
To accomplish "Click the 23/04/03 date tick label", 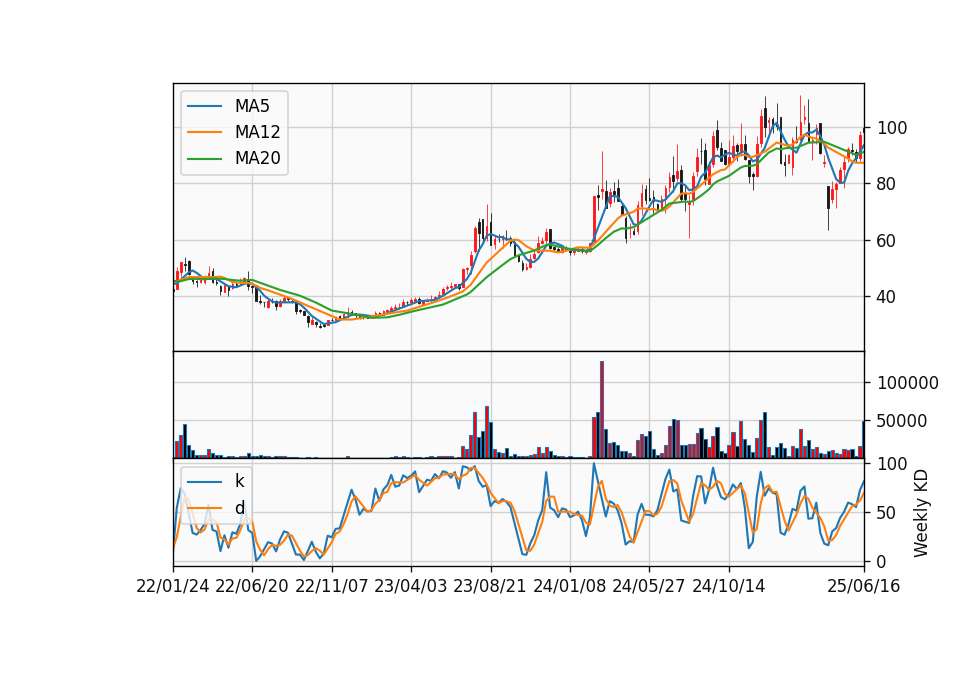I will (411, 586).
